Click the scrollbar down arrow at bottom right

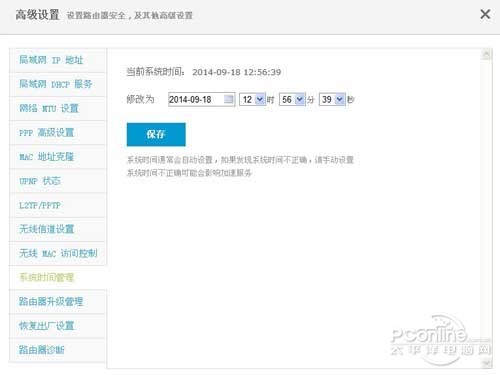(x=487, y=363)
